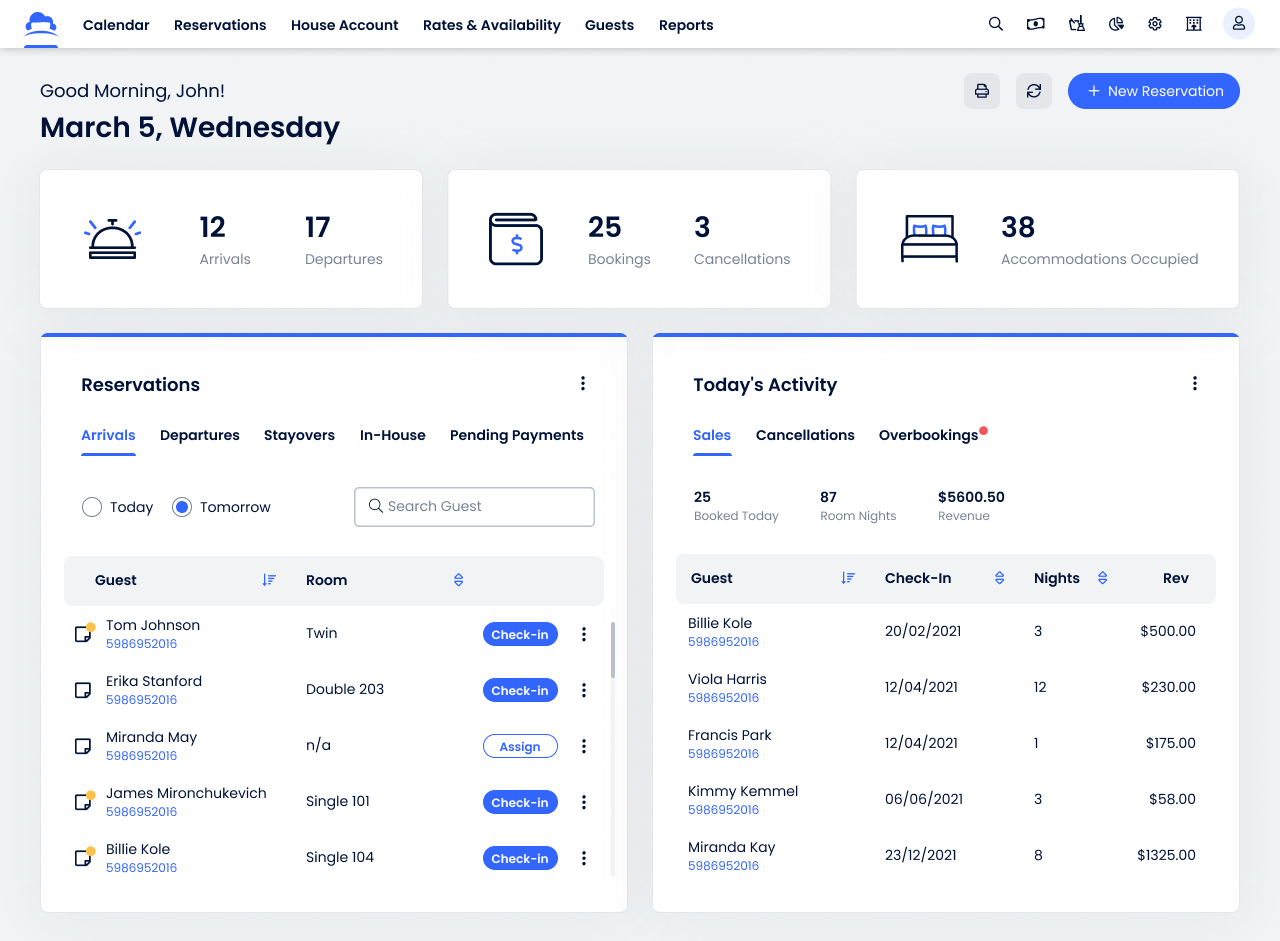The image size is (1280, 941).
Task: Sort the Reservations list by Guest column
Action: pos(269,580)
